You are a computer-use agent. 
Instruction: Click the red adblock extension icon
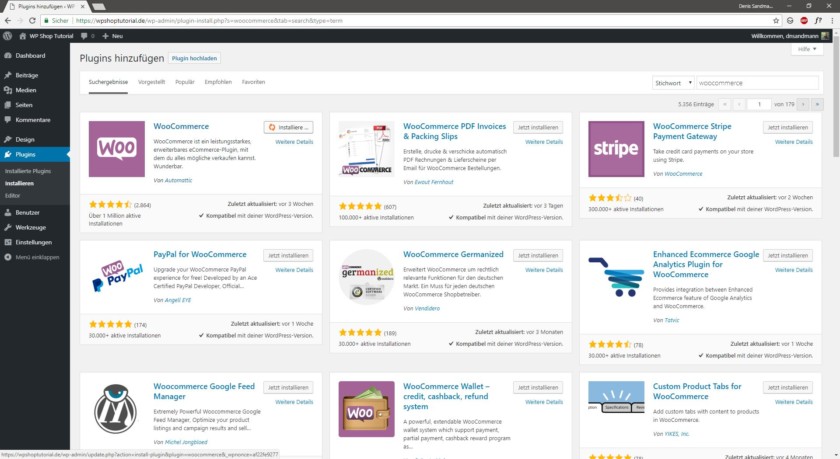(803, 19)
